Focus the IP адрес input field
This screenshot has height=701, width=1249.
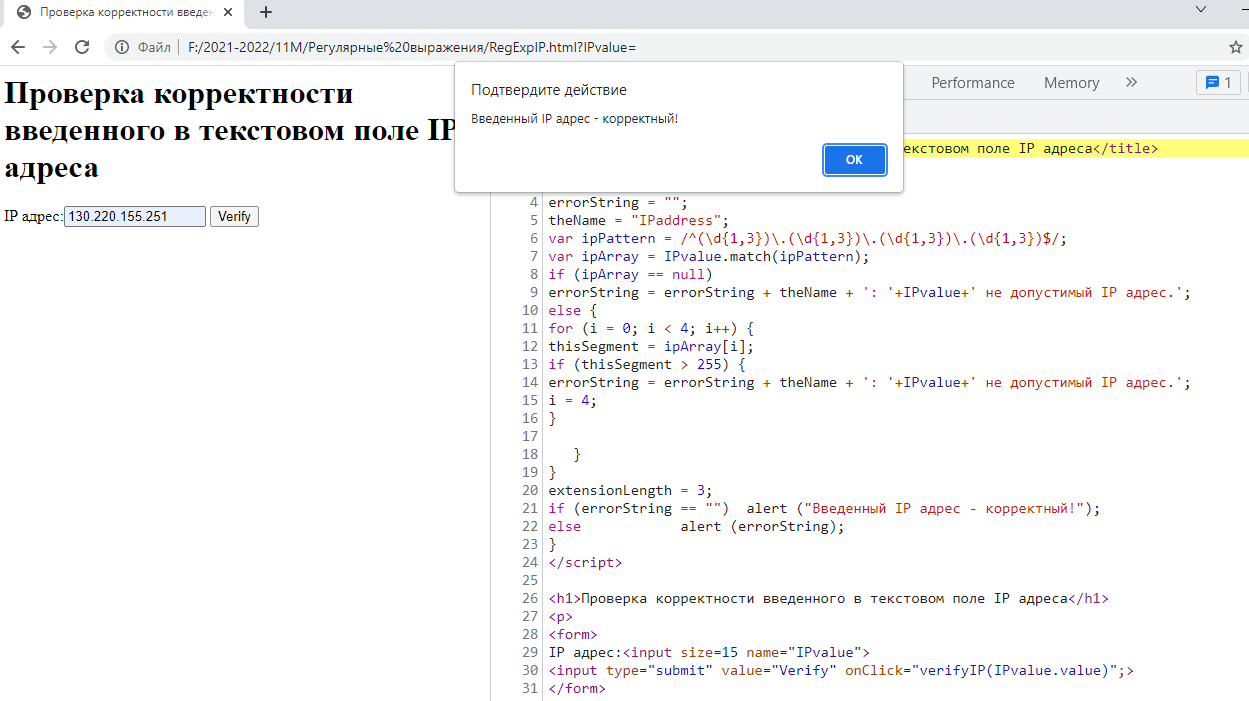click(x=135, y=216)
